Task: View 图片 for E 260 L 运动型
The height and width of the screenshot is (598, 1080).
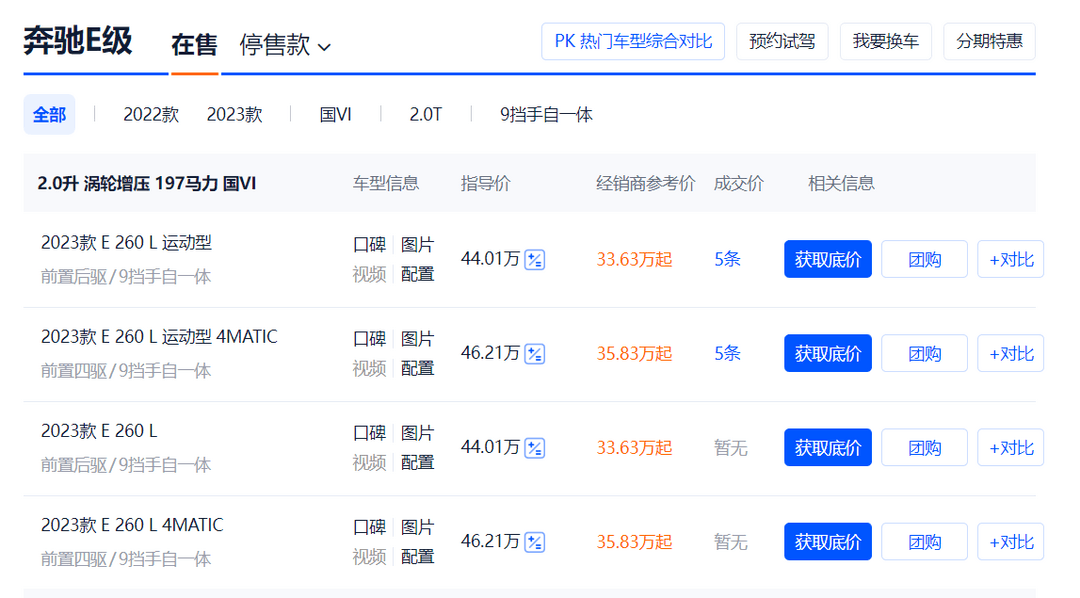Action: click(417, 245)
